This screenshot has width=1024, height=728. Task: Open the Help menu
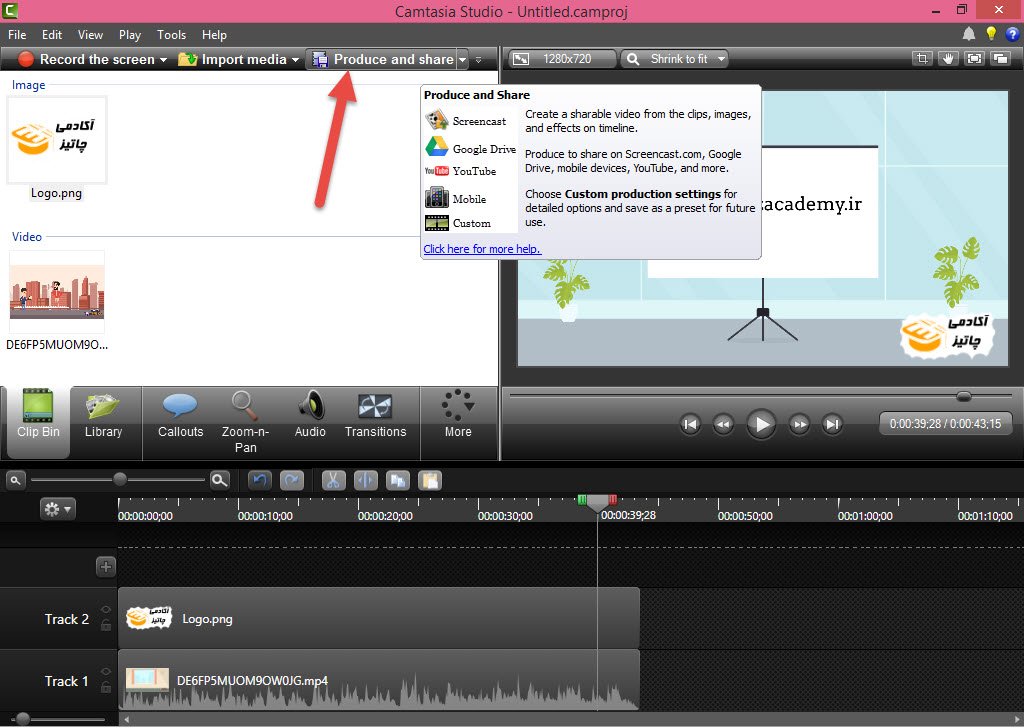pyautogui.click(x=214, y=35)
